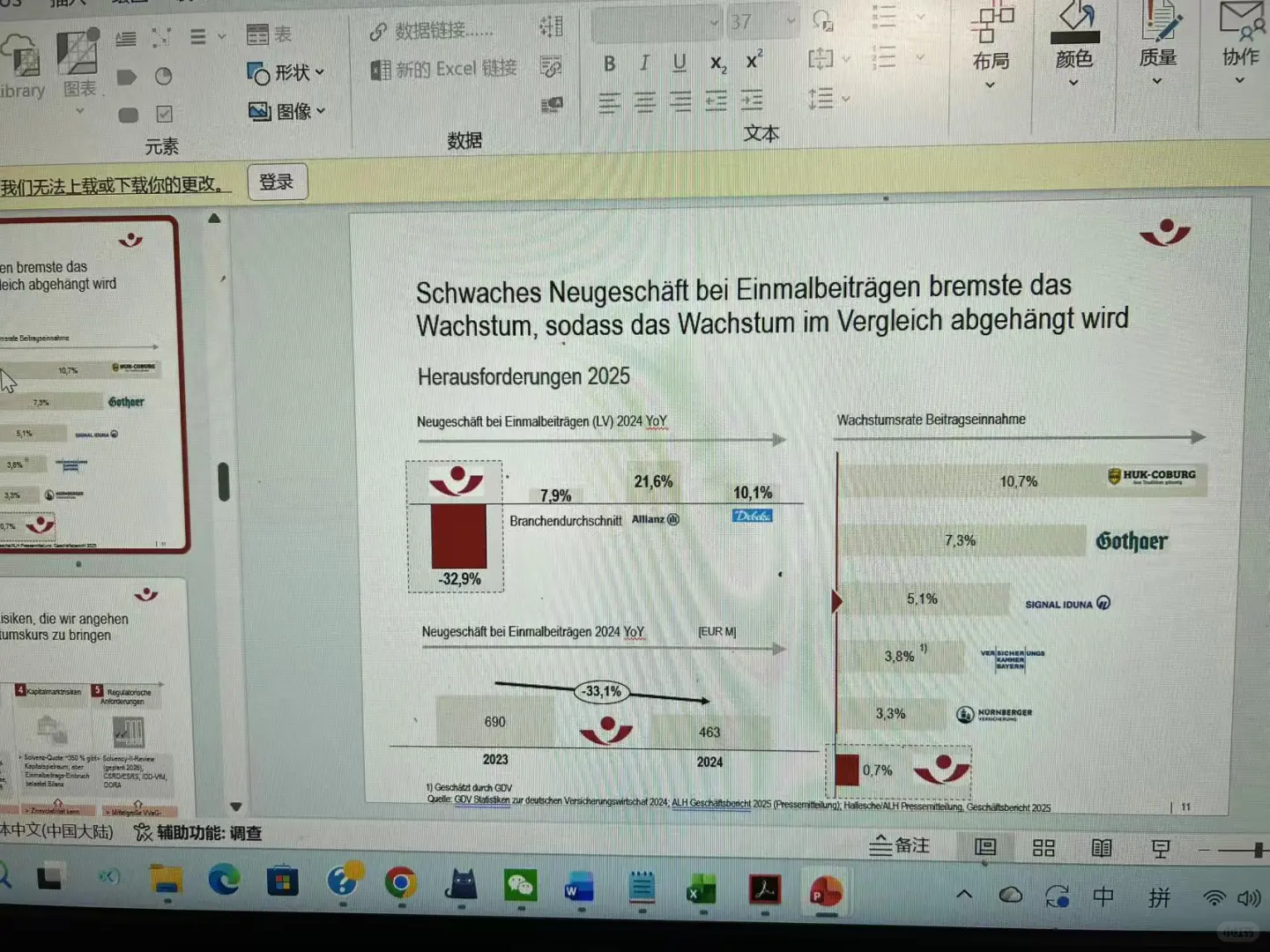Apply subscript formatting
This screenshot has height=952, width=1270.
(718, 63)
